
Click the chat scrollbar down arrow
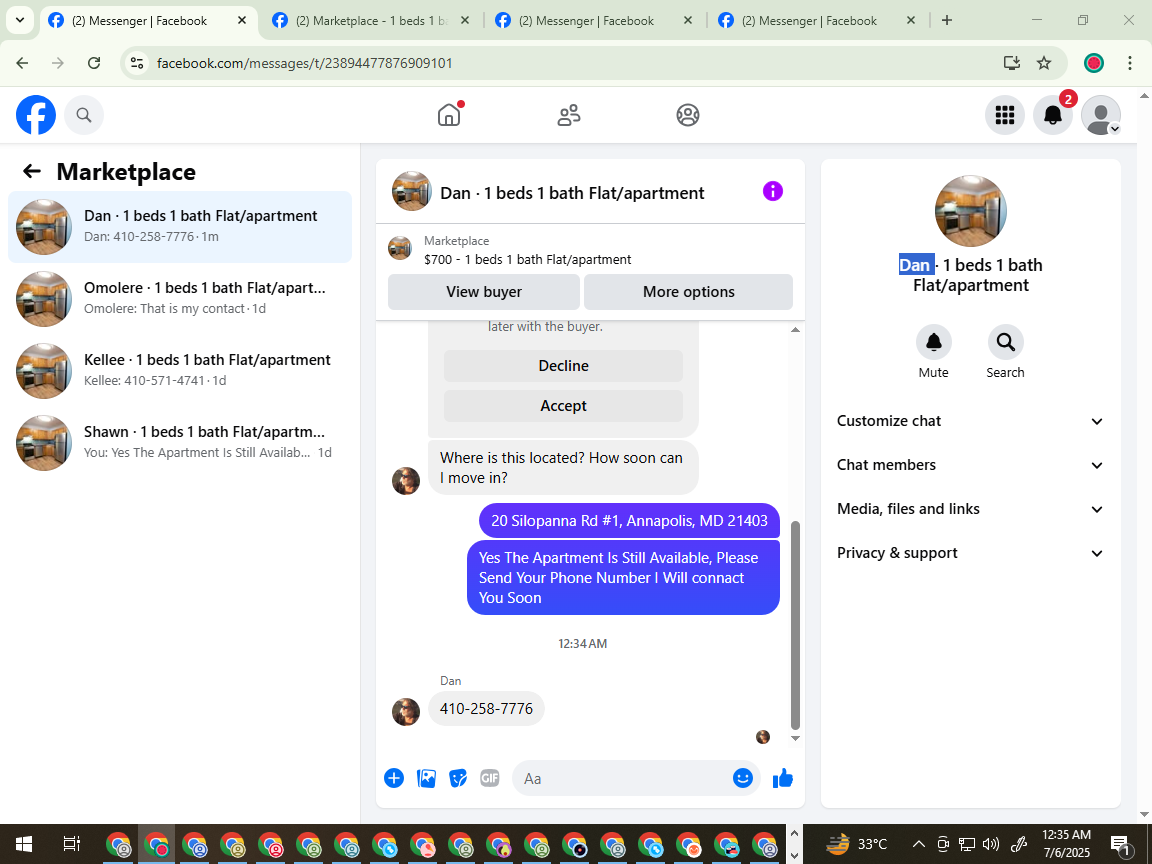click(795, 738)
